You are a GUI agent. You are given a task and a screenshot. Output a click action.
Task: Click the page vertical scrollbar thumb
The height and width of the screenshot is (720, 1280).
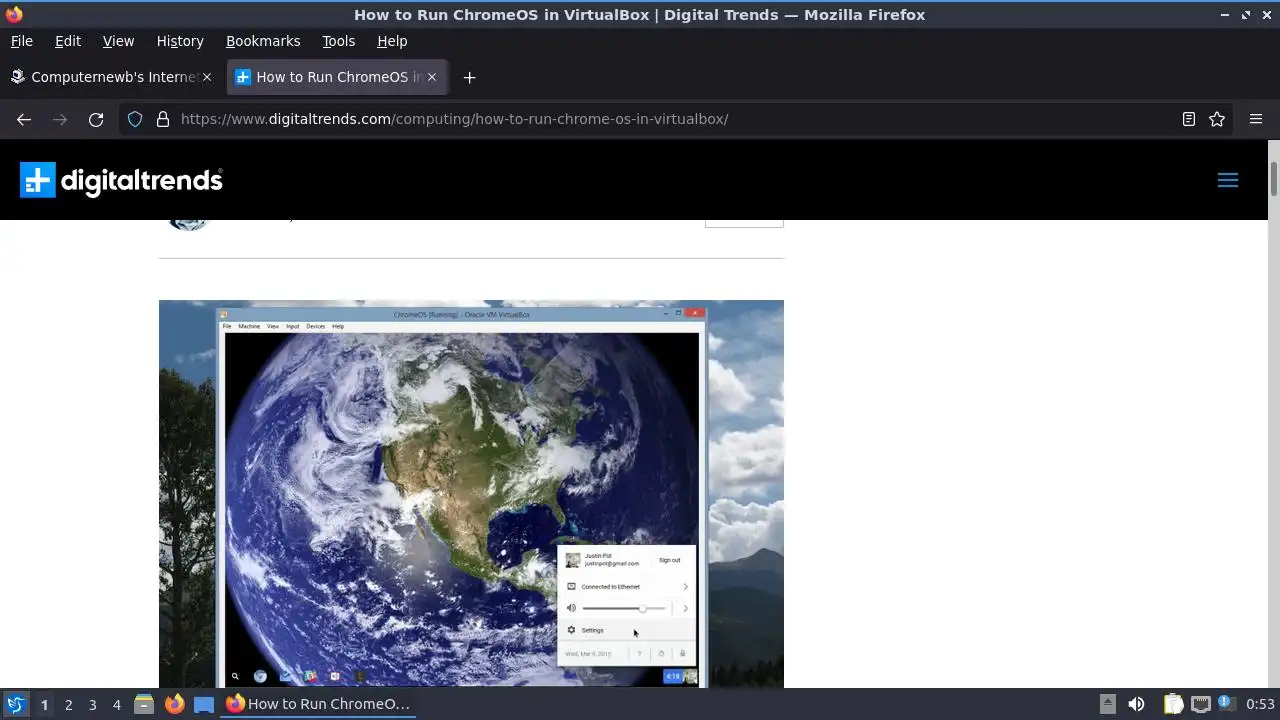pyautogui.click(x=1273, y=179)
